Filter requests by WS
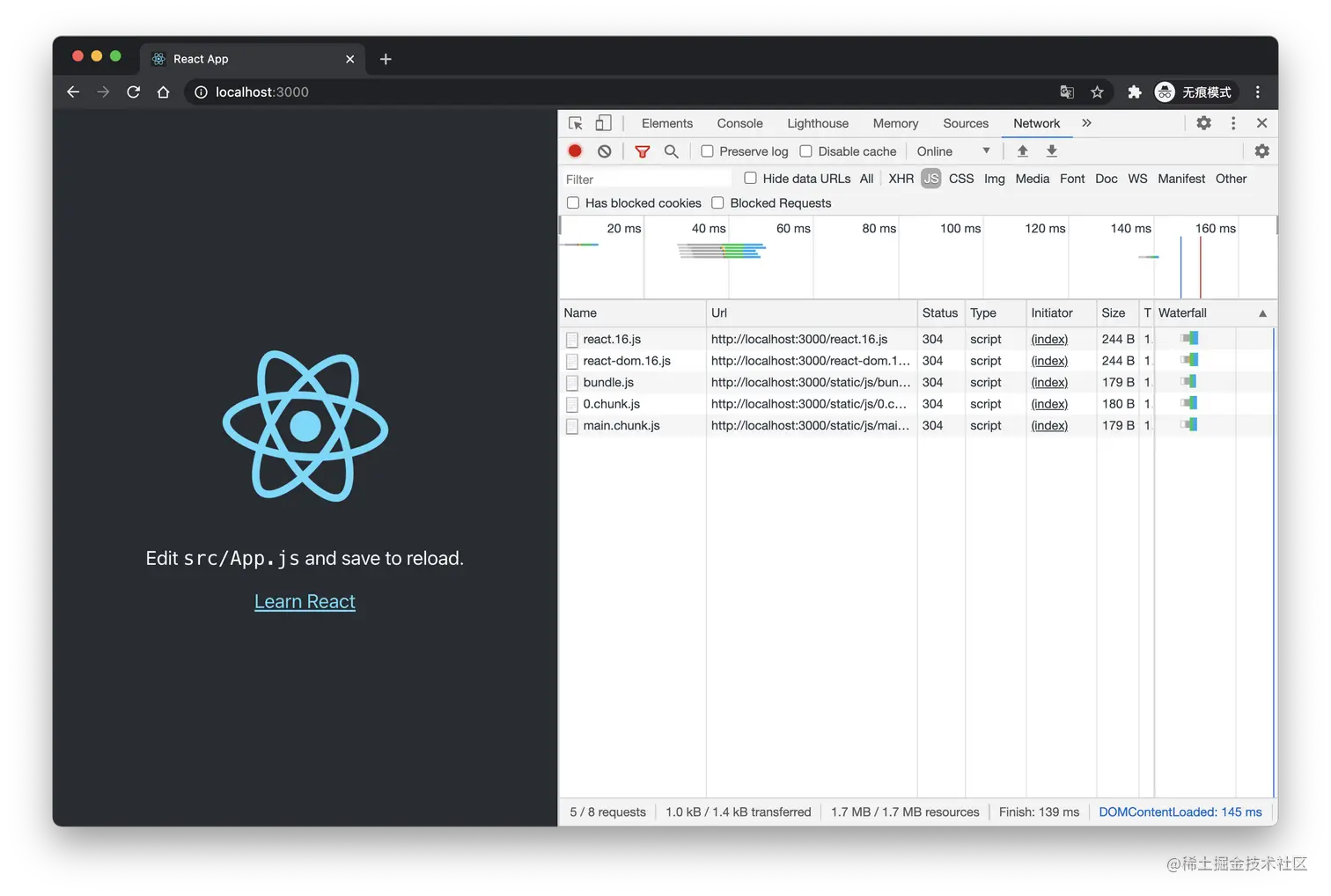 pos(1137,179)
